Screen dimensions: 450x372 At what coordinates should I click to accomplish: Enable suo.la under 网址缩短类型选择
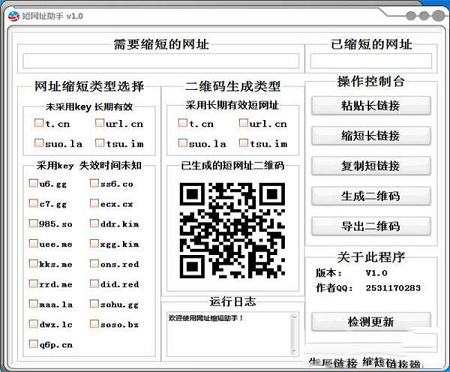pyautogui.click(x=39, y=143)
